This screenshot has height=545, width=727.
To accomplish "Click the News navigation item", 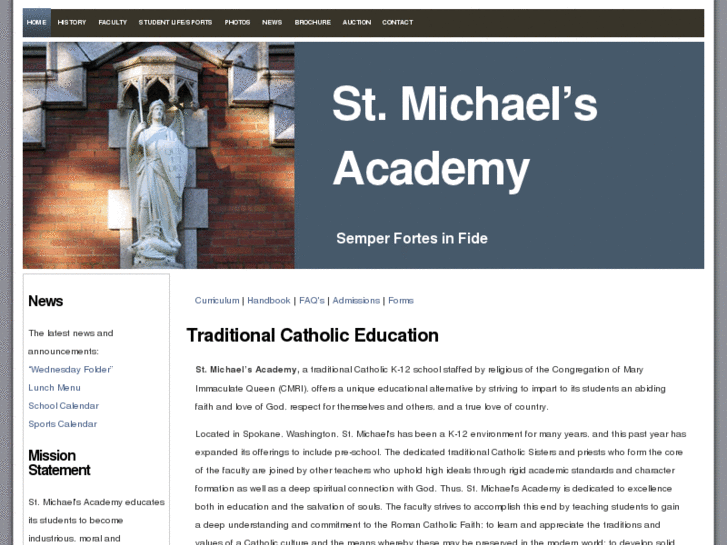I will [272, 22].
